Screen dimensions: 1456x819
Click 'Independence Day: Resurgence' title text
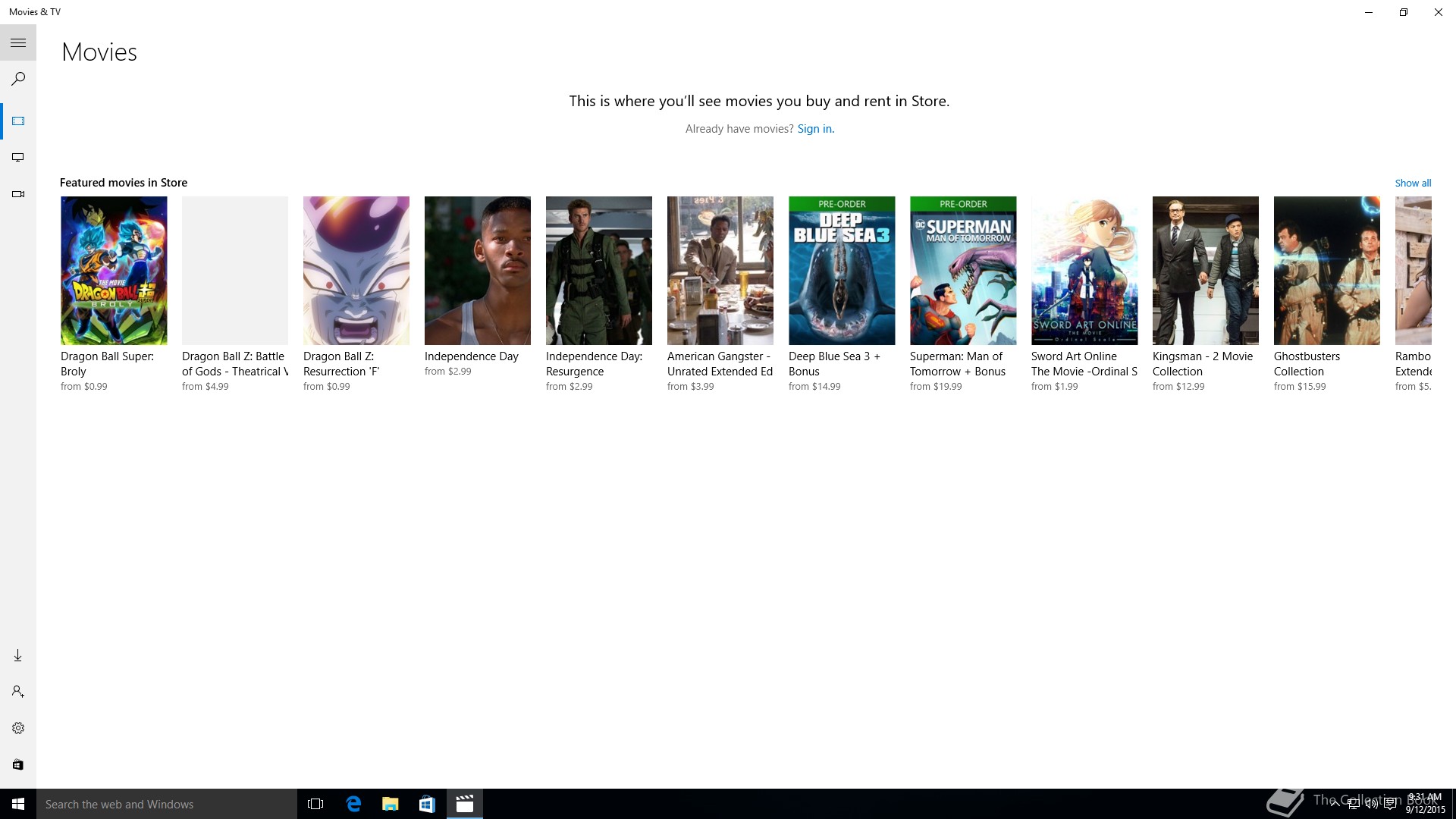click(594, 364)
